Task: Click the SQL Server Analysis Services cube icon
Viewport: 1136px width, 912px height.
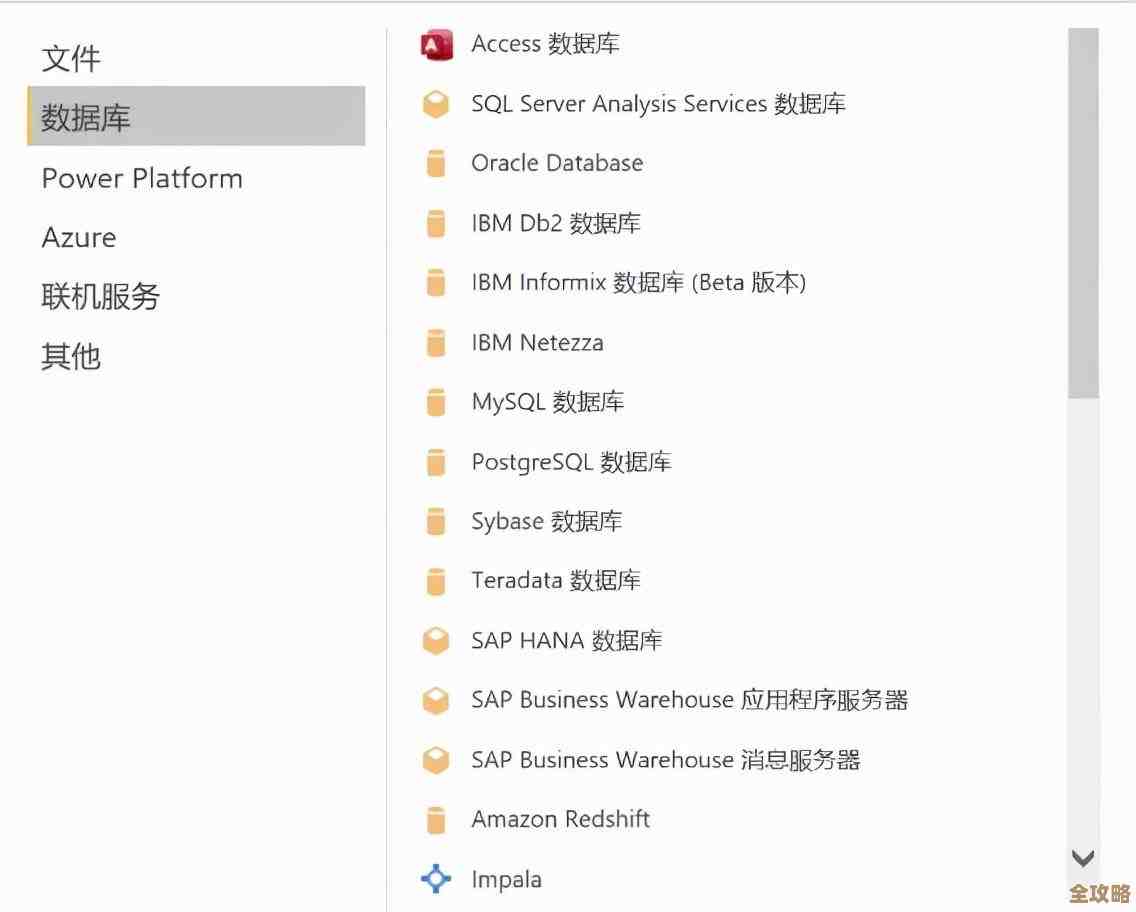Action: coord(435,104)
